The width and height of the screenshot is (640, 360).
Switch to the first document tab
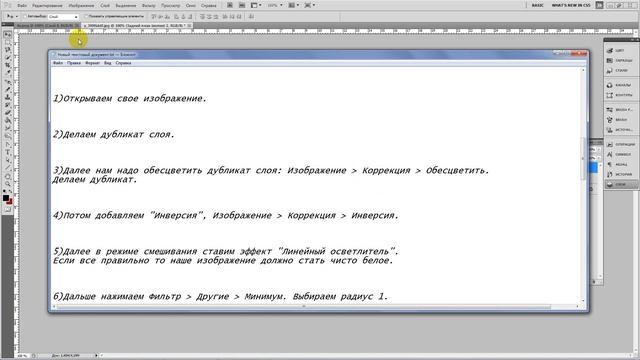tap(48, 25)
